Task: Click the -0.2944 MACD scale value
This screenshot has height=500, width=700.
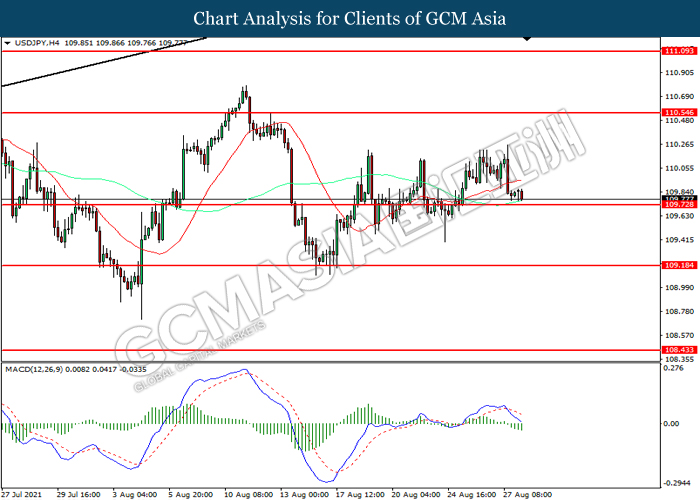Action: (677, 483)
